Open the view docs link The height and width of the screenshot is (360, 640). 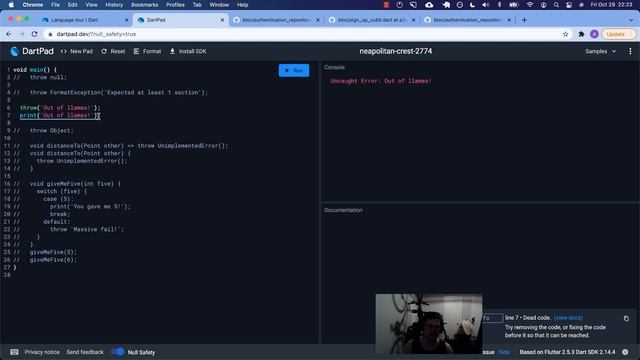tap(569, 318)
